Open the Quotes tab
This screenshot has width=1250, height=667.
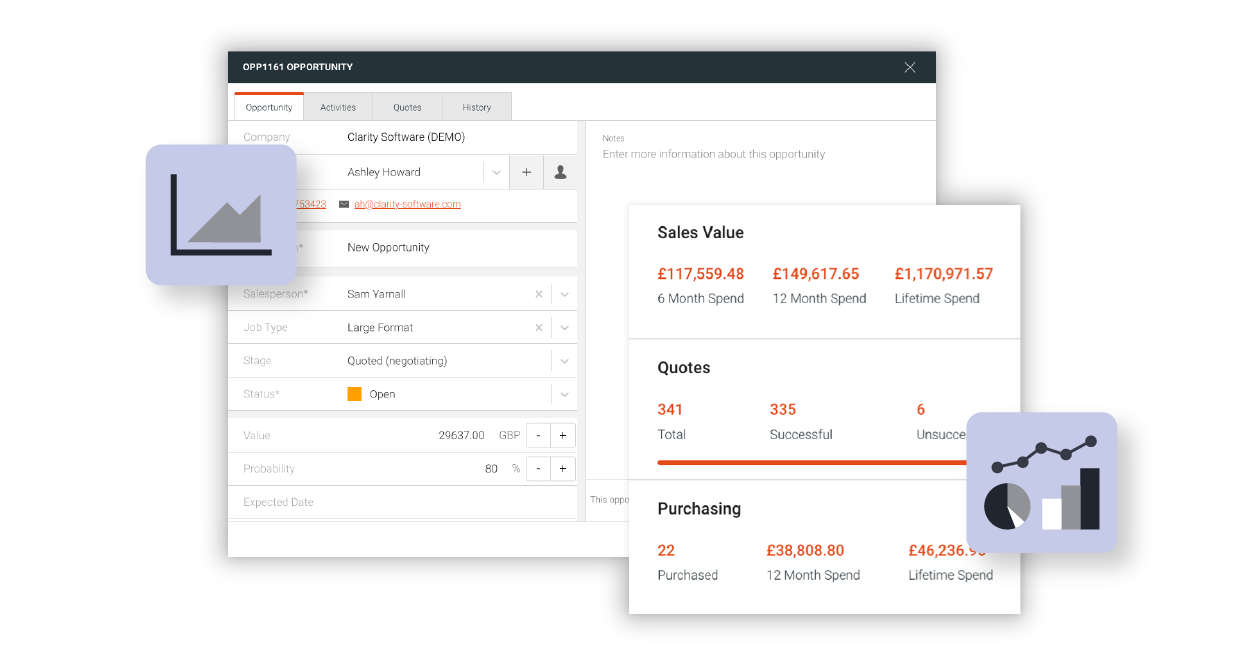click(407, 107)
